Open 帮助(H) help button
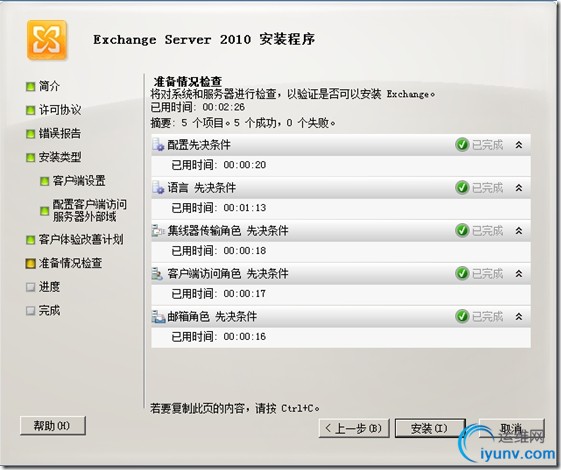Viewport: 561px width, 470px height. click(x=53, y=426)
